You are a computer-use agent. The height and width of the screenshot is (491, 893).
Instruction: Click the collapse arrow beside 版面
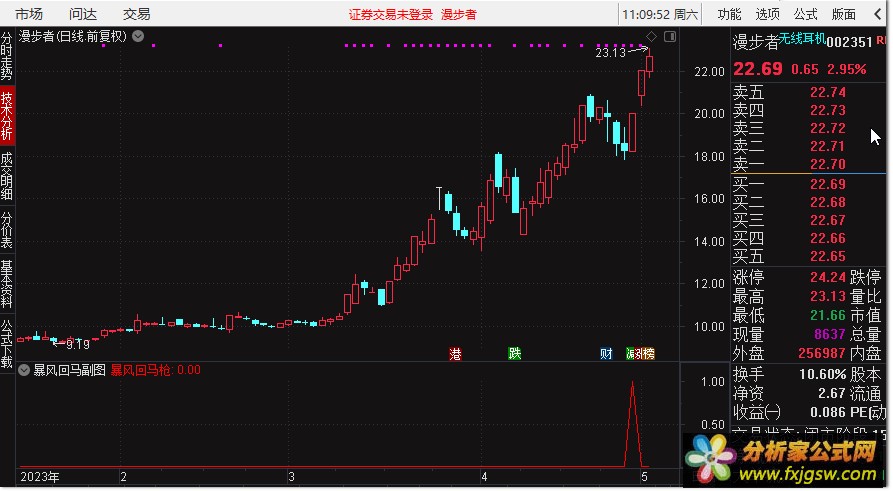pyautogui.click(x=878, y=14)
